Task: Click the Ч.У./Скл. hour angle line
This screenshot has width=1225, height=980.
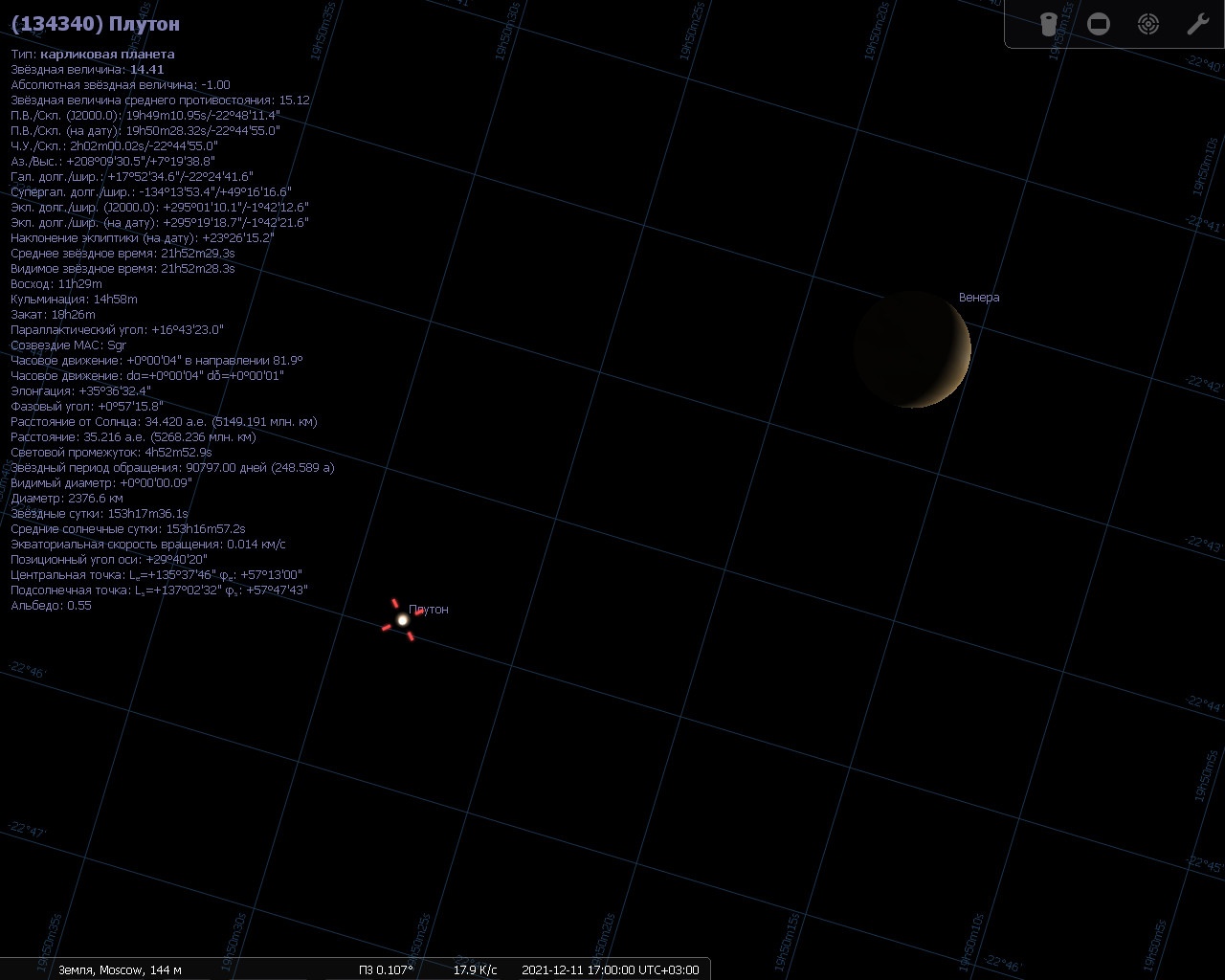Action: tap(114, 146)
